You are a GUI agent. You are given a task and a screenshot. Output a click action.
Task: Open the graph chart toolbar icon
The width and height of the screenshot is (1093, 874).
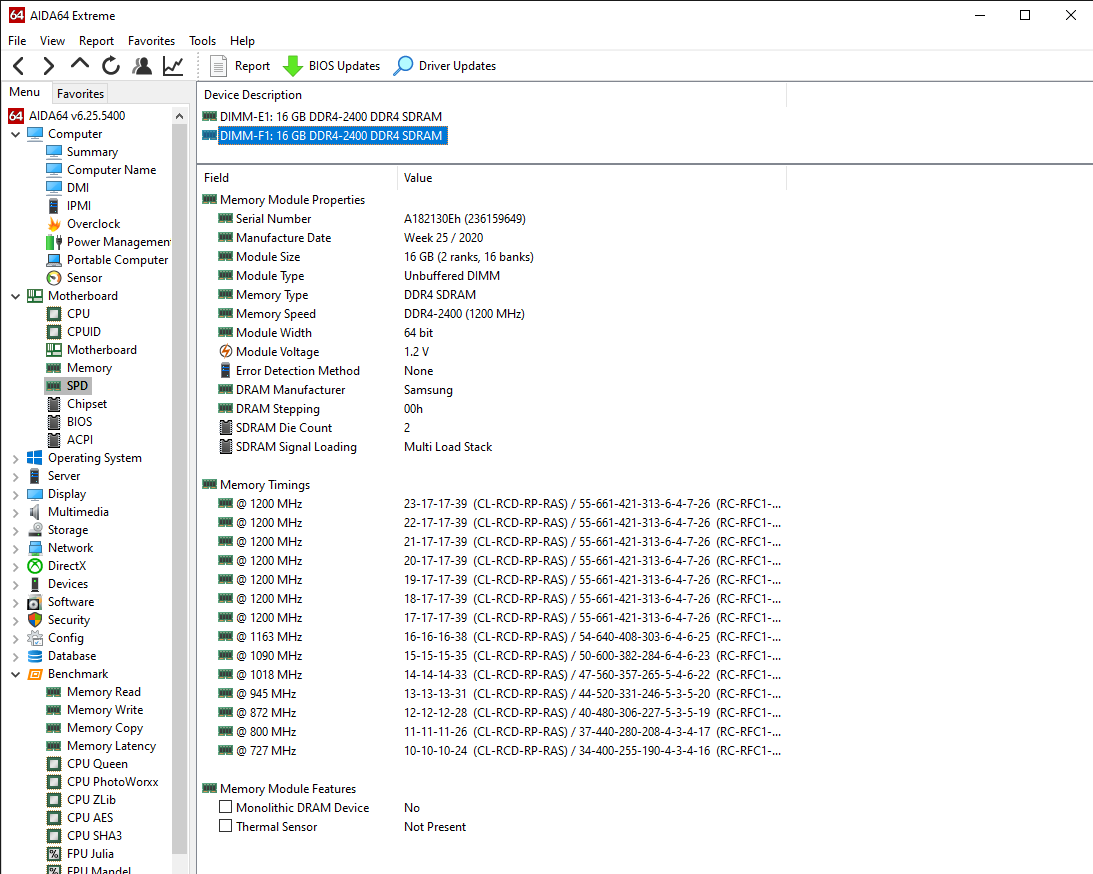point(173,66)
